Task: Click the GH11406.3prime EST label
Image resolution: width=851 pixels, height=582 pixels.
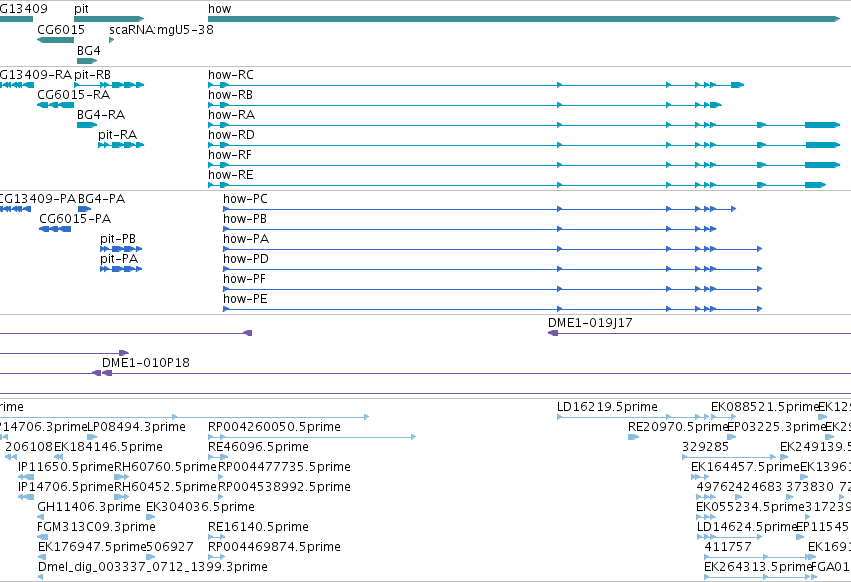Action: coord(89,507)
